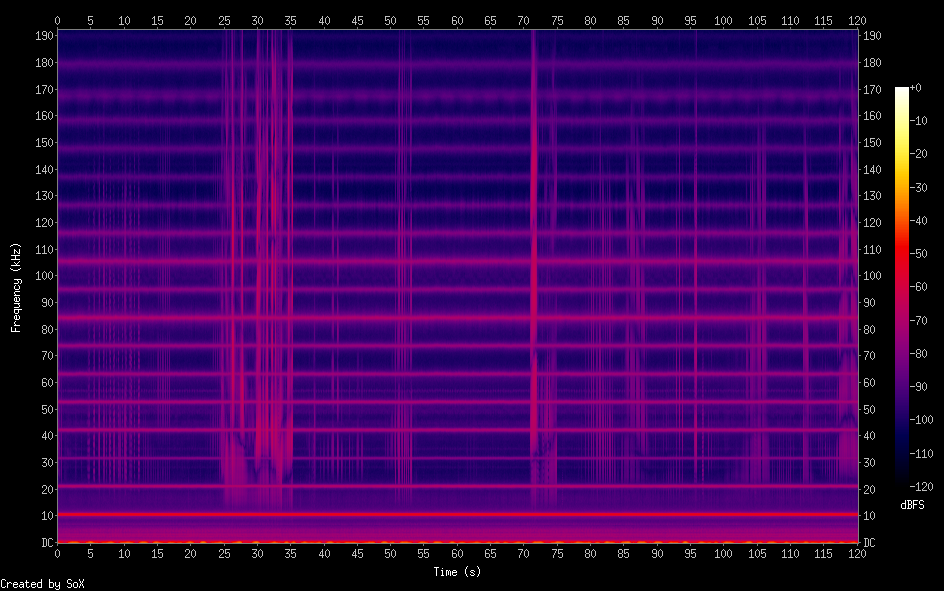Click the "Time (s)" axis label
The width and height of the screenshot is (944, 591).
(x=457, y=572)
